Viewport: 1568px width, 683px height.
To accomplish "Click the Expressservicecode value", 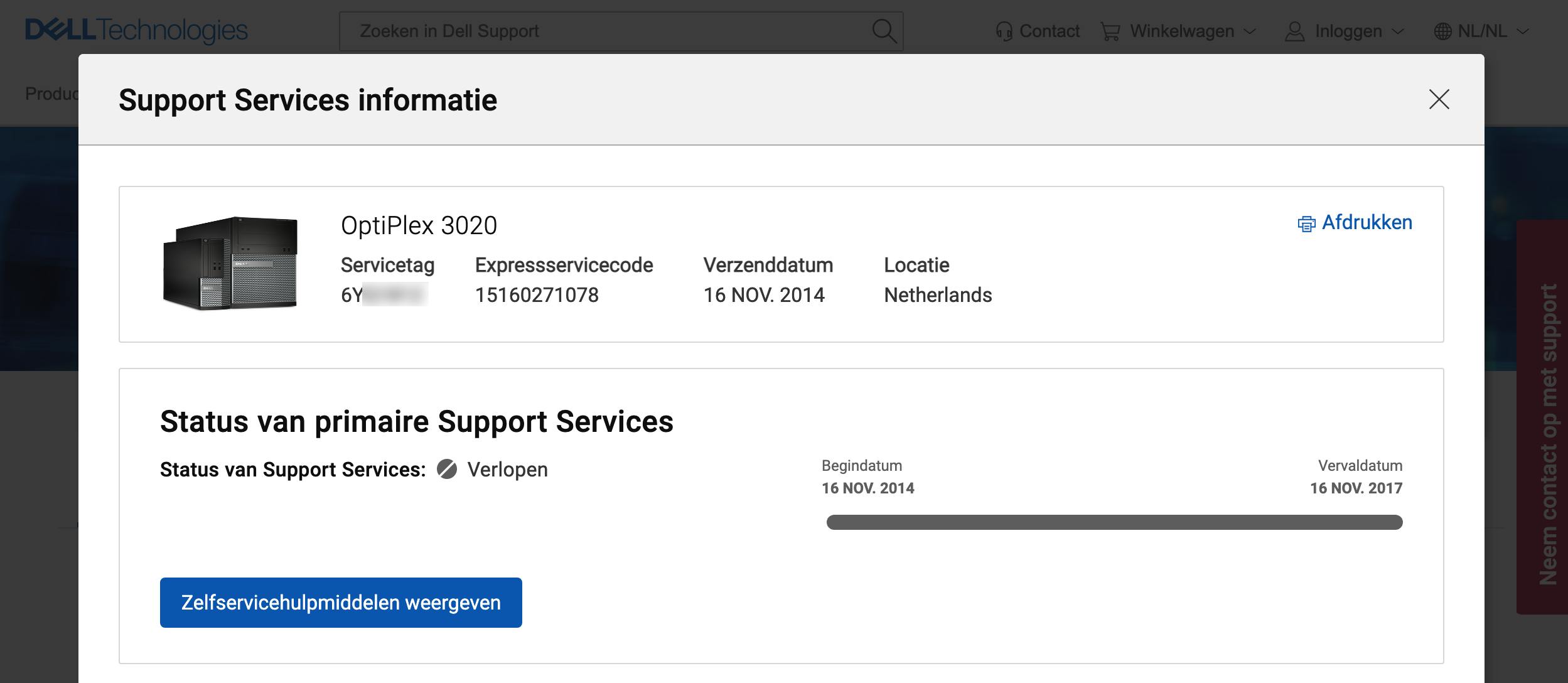I will click(x=537, y=294).
